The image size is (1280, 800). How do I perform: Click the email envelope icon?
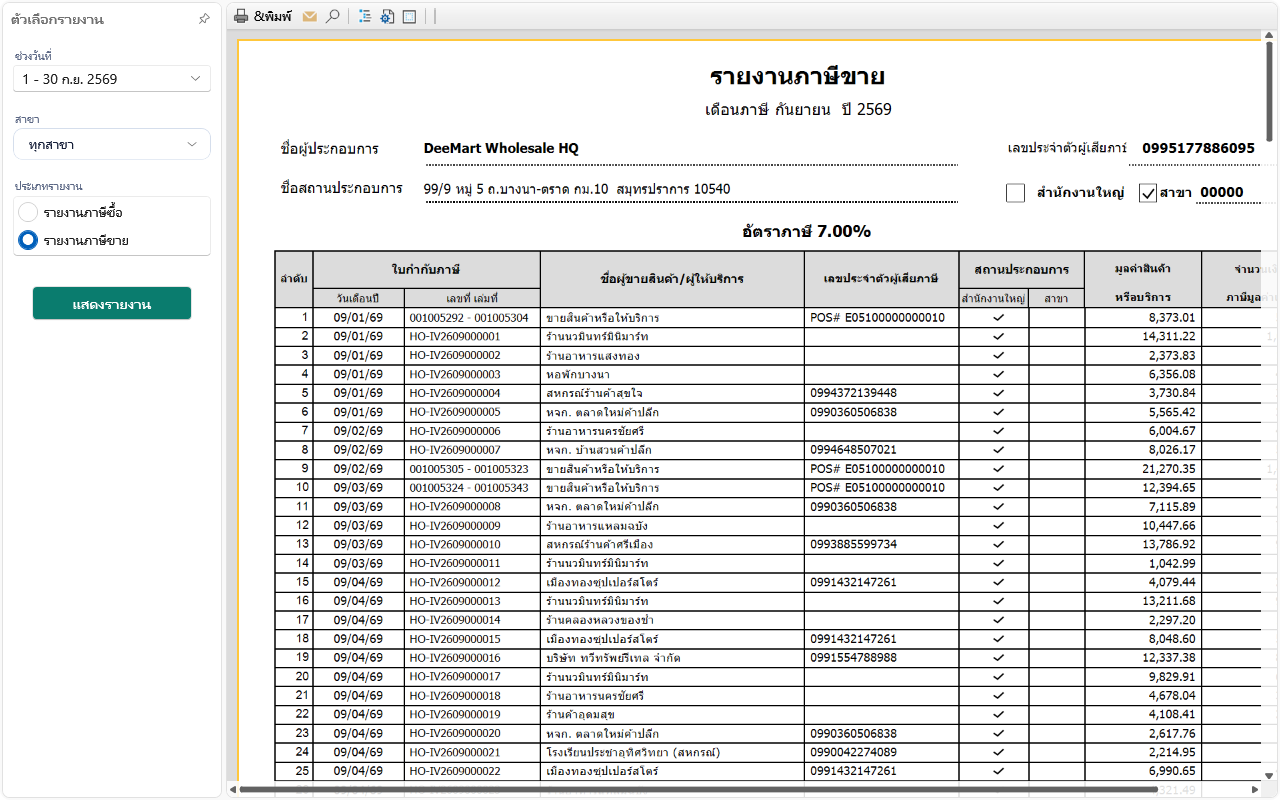click(x=310, y=16)
